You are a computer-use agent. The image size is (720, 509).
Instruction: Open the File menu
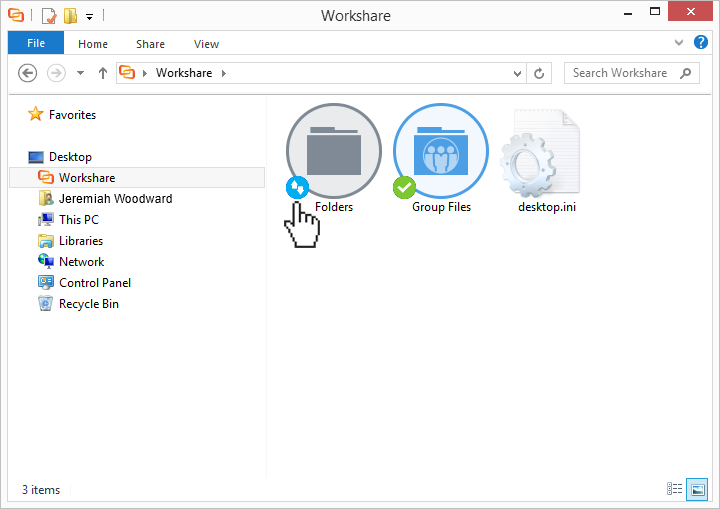(36, 43)
